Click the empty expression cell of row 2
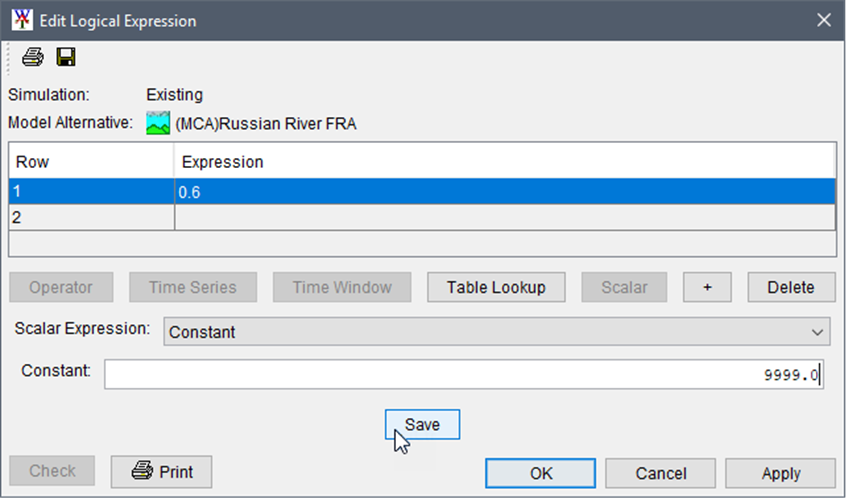Image resolution: width=849 pixels, height=499 pixels. click(505, 218)
